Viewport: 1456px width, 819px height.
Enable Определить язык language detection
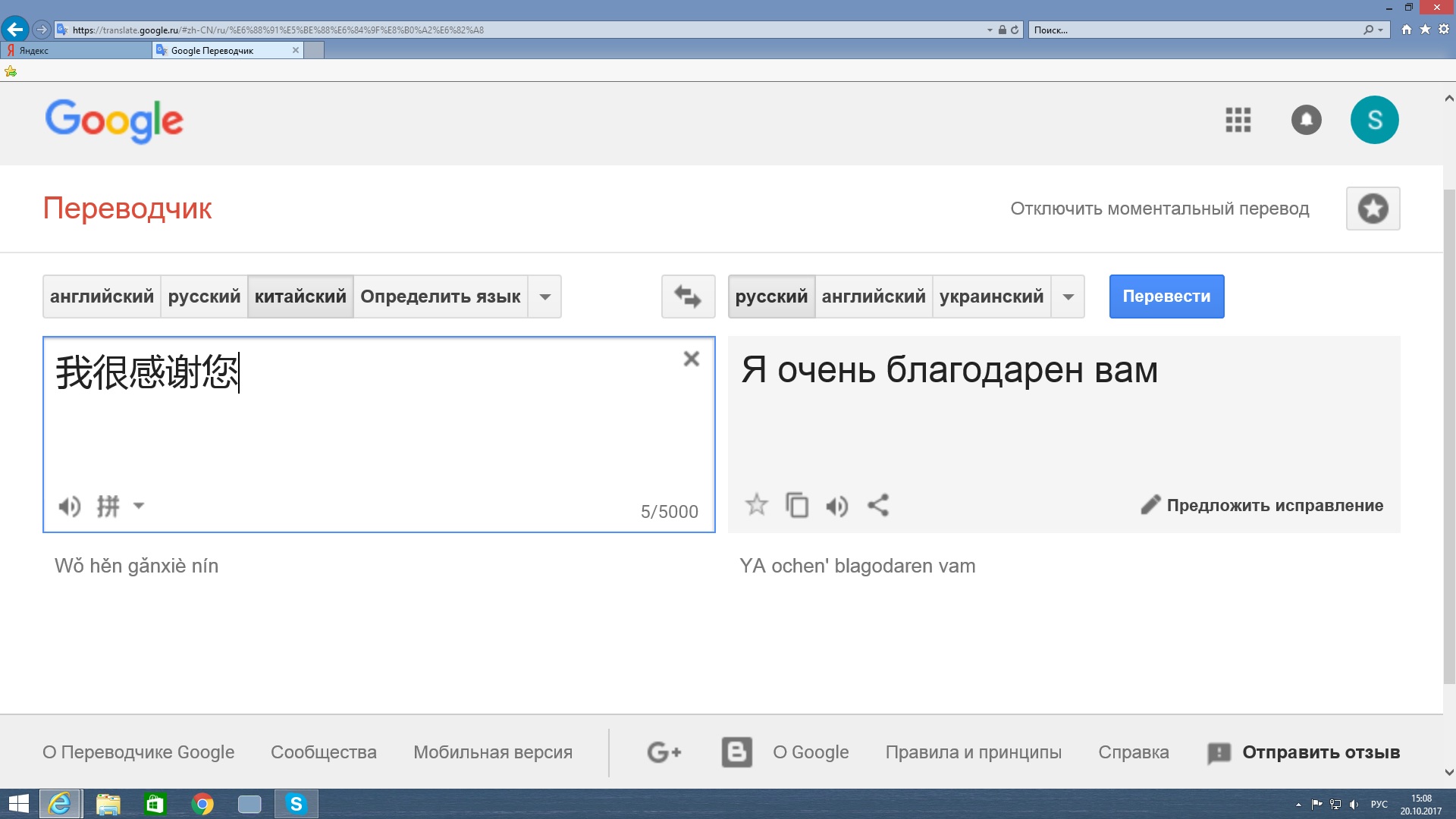pyautogui.click(x=440, y=297)
